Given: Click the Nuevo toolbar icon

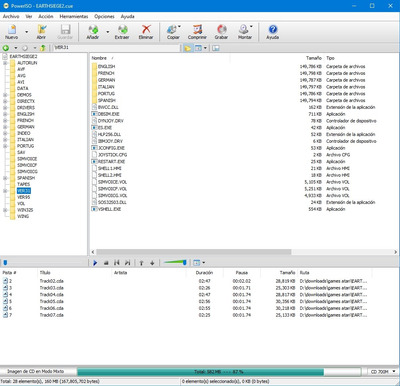Looking at the screenshot, I should (12, 30).
